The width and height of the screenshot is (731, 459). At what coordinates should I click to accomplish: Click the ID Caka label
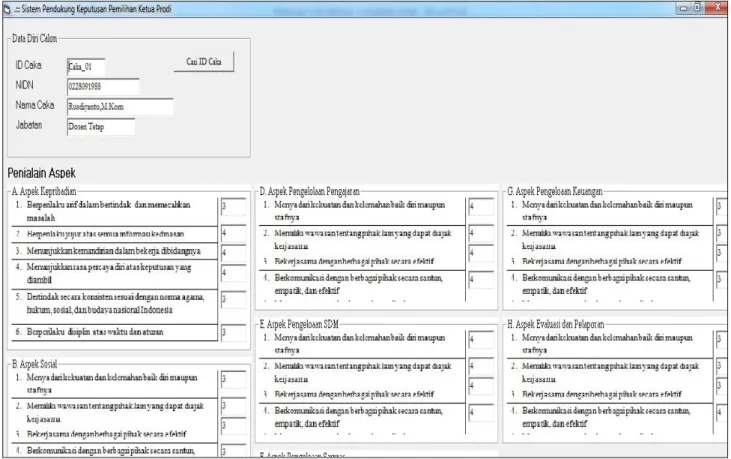(x=29, y=65)
